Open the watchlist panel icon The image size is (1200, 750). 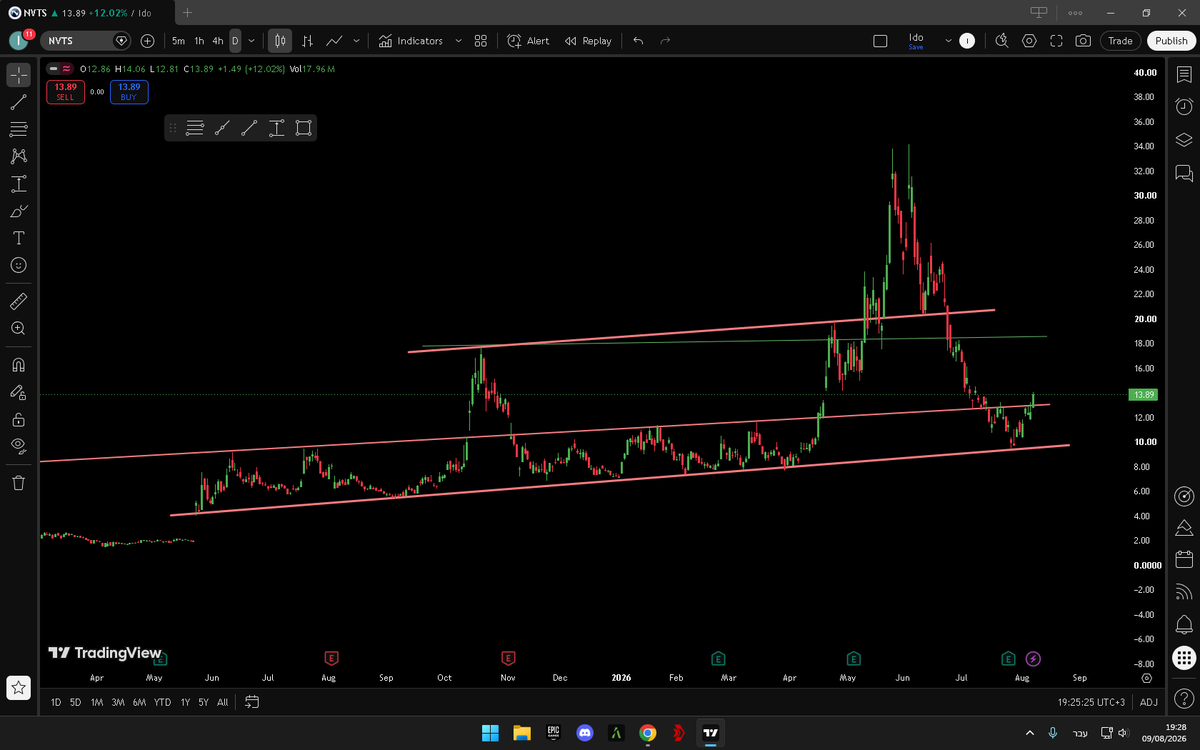[1184, 75]
